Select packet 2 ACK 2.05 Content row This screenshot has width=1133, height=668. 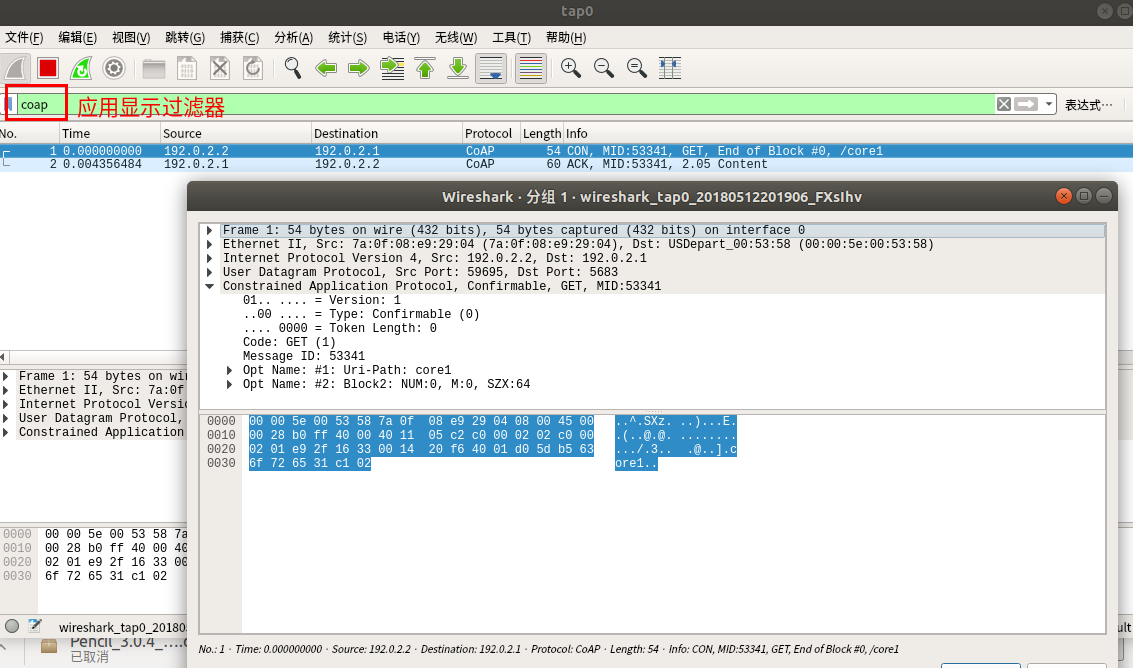click(x=566, y=164)
